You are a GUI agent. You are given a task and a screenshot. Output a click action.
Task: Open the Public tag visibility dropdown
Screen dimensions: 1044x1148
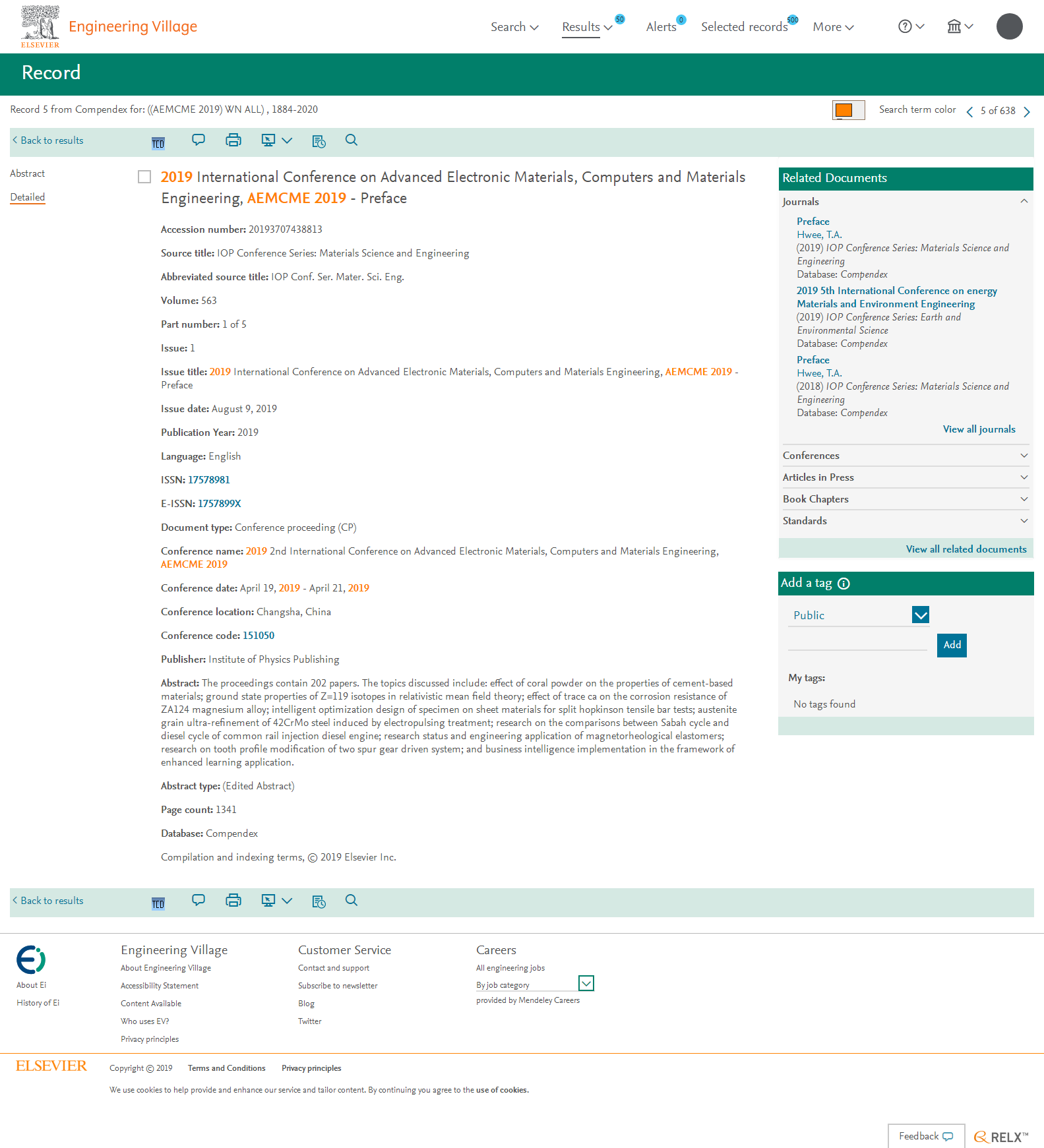click(x=859, y=615)
